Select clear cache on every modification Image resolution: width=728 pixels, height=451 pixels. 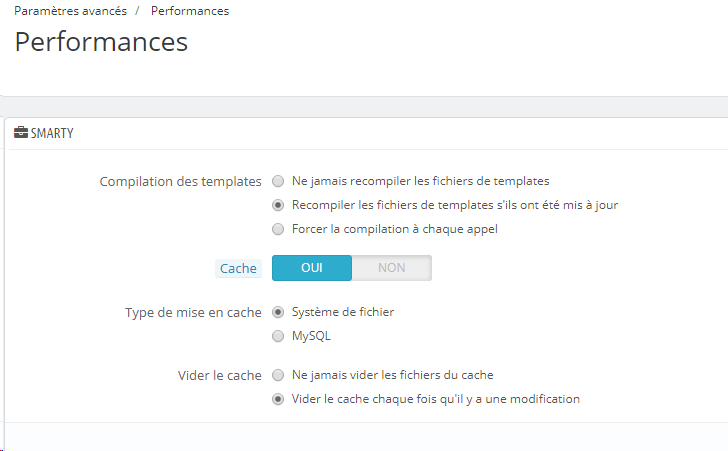[278, 399]
